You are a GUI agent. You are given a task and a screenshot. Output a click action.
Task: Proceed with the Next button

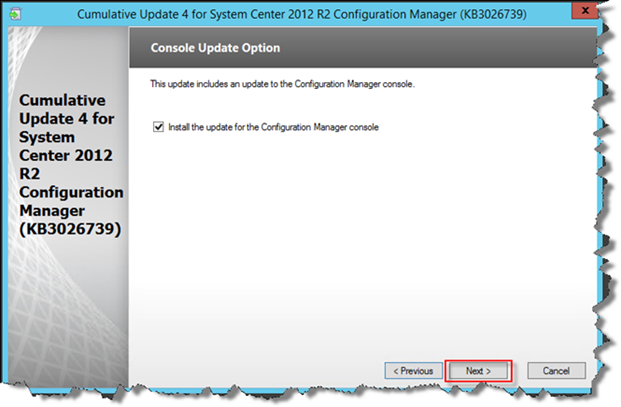[x=478, y=371]
